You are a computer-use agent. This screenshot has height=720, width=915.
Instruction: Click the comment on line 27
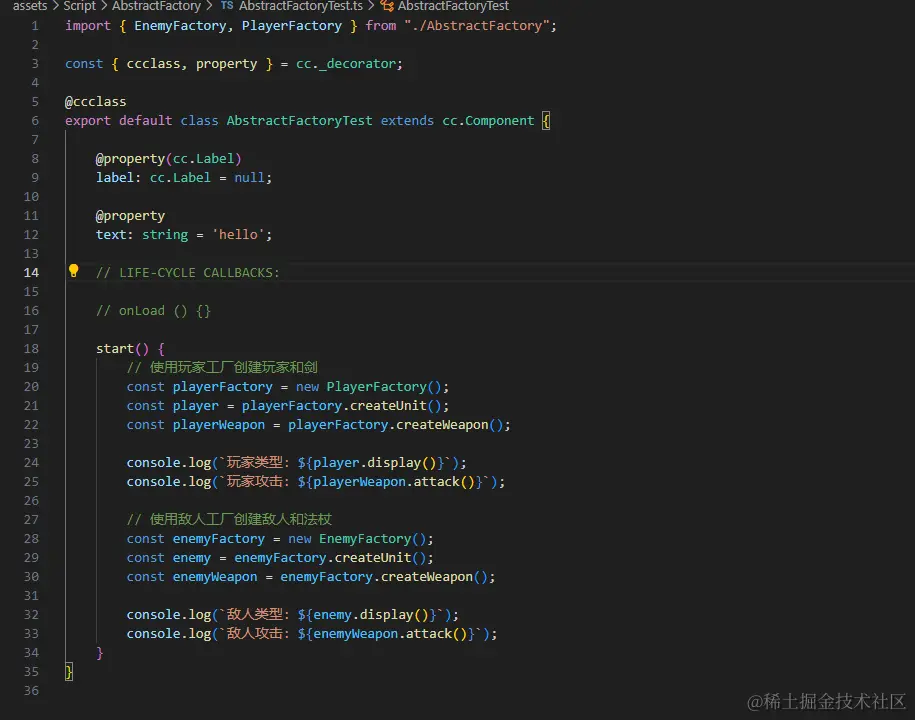pyautogui.click(x=229, y=519)
